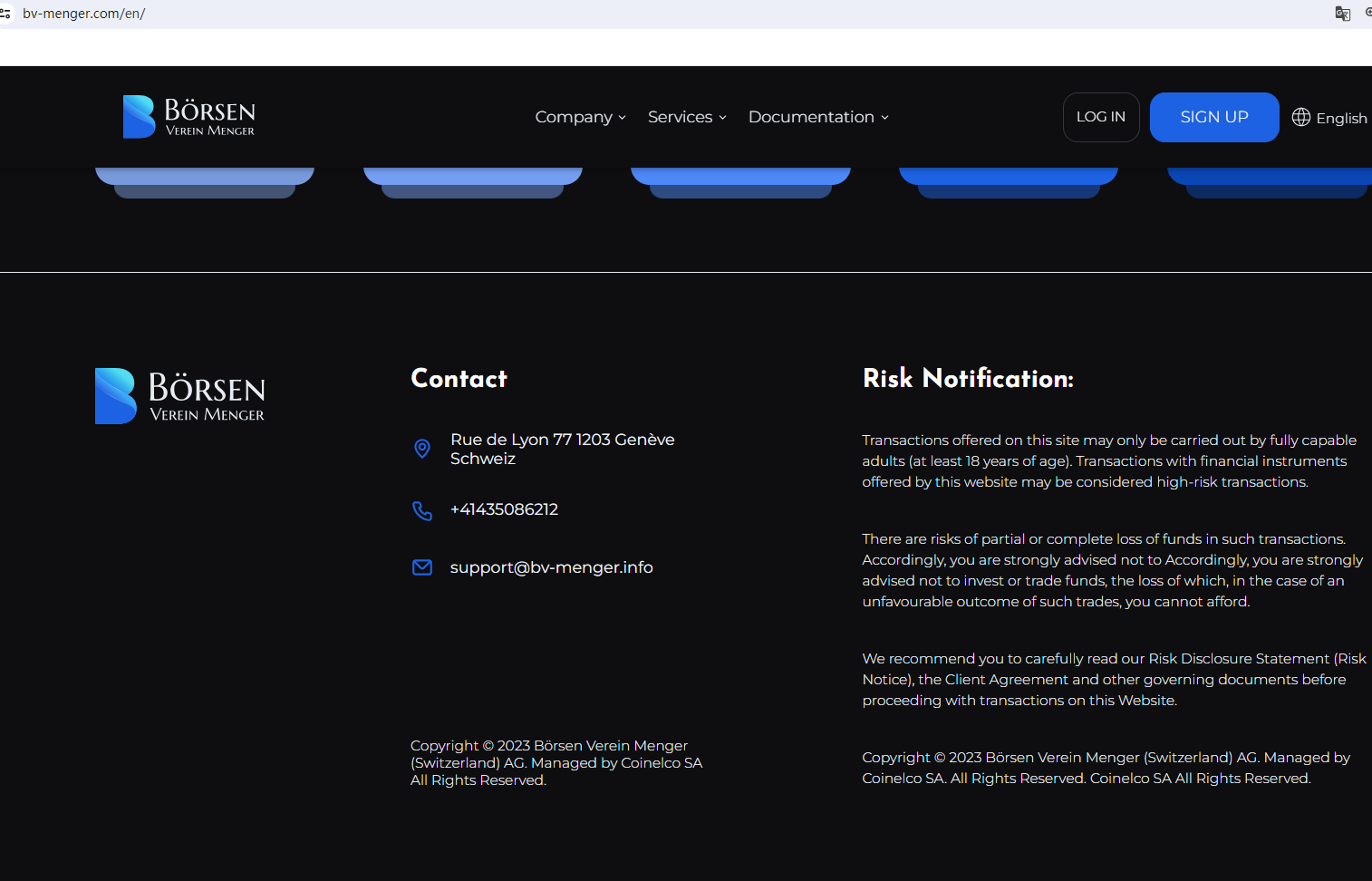This screenshot has width=1372, height=881.
Task: Click the support@bv-menger.info email address
Action: [x=552, y=567]
